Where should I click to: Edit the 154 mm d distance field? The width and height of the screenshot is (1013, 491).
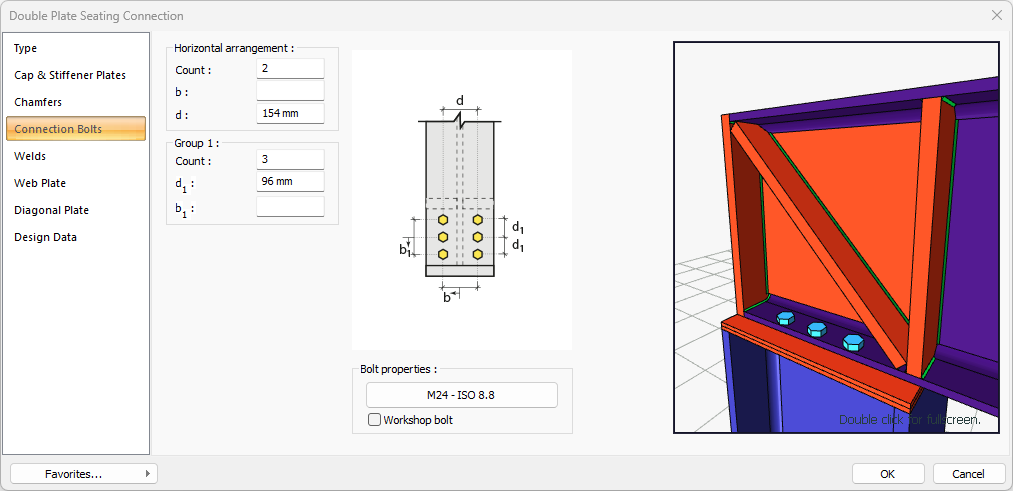(290, 113)
